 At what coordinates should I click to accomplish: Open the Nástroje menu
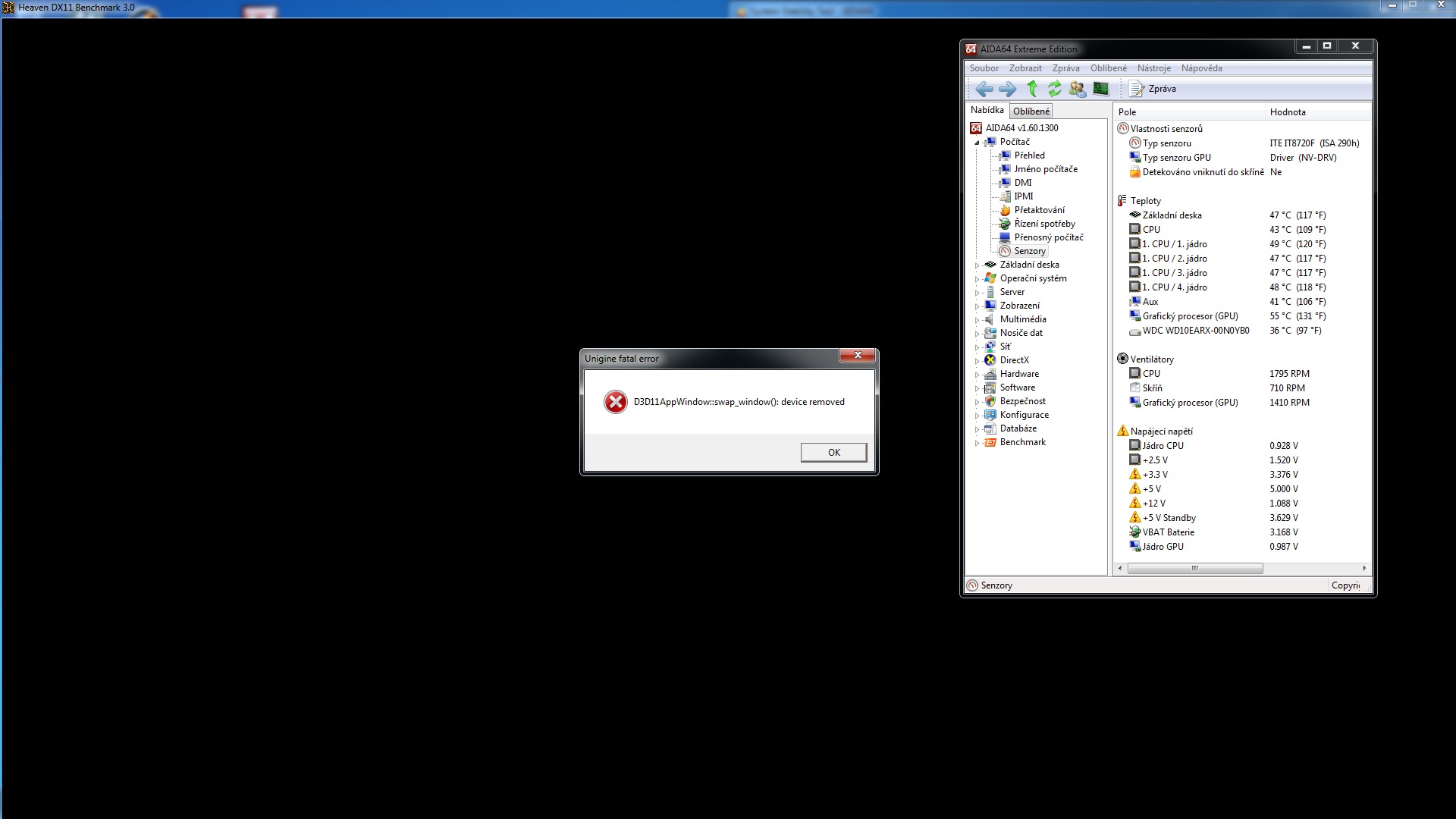1153,68
